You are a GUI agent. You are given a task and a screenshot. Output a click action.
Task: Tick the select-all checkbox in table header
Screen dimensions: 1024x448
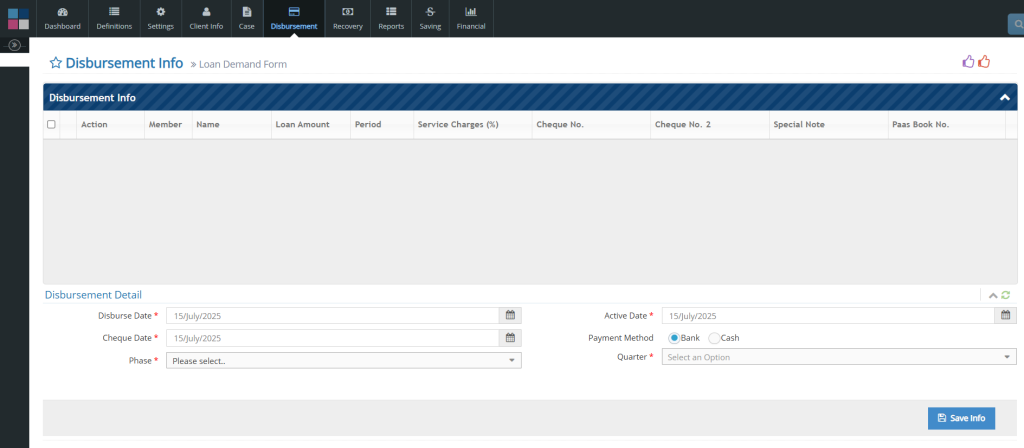click(x=51, y=125)
